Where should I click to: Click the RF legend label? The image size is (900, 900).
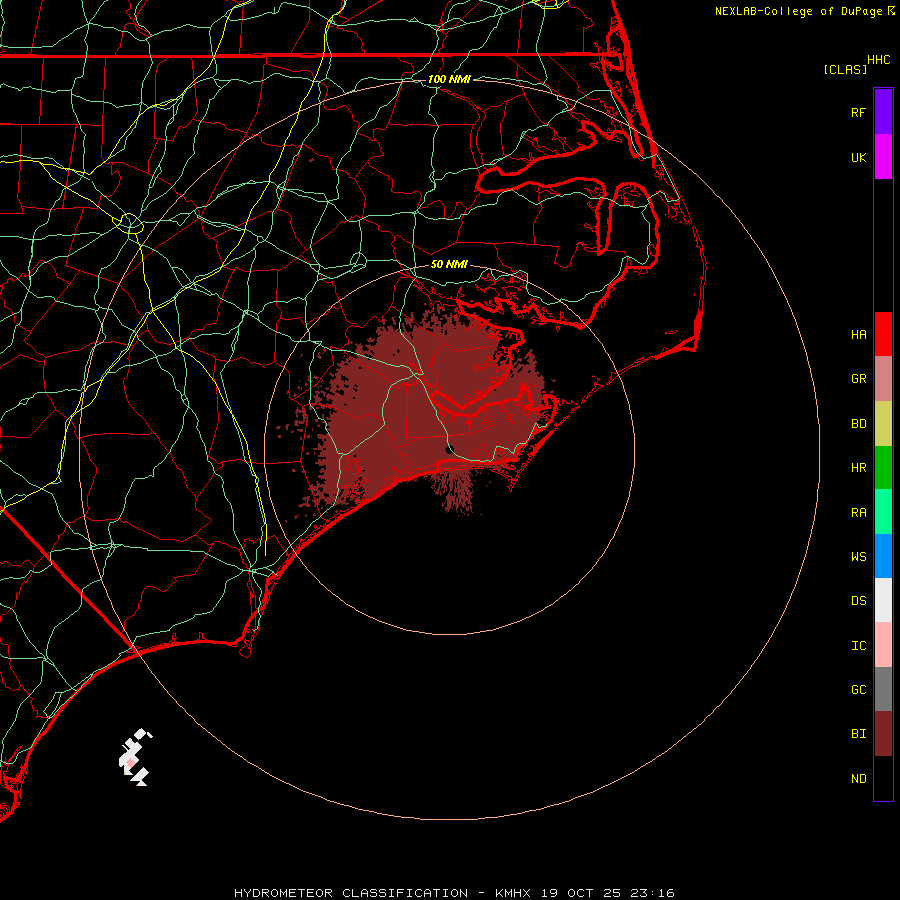(x=859, y=112)
